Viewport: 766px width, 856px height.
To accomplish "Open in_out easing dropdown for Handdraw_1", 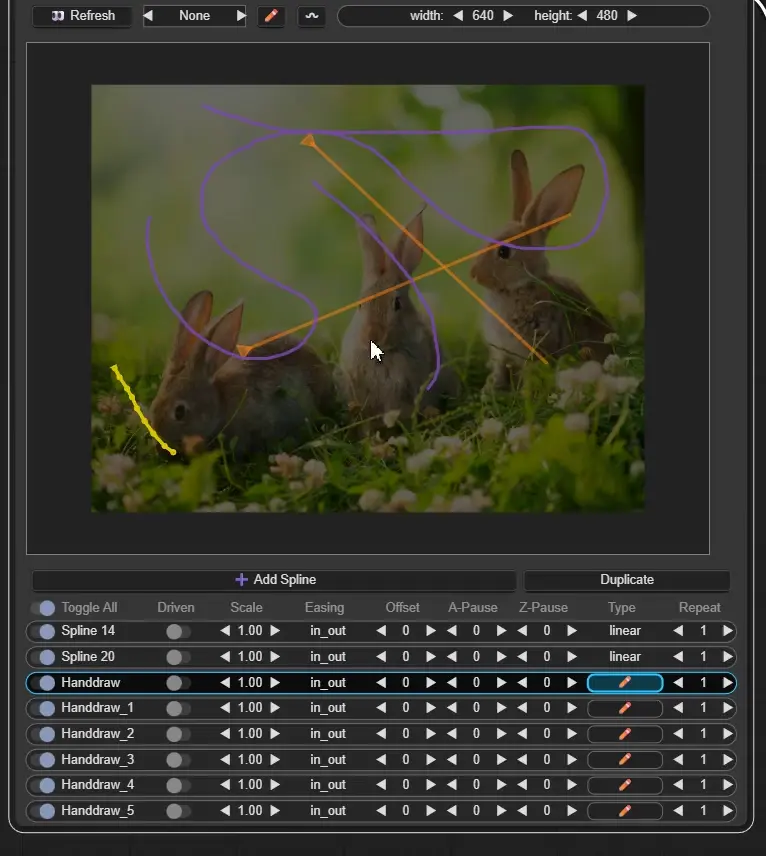I will 328,708.
